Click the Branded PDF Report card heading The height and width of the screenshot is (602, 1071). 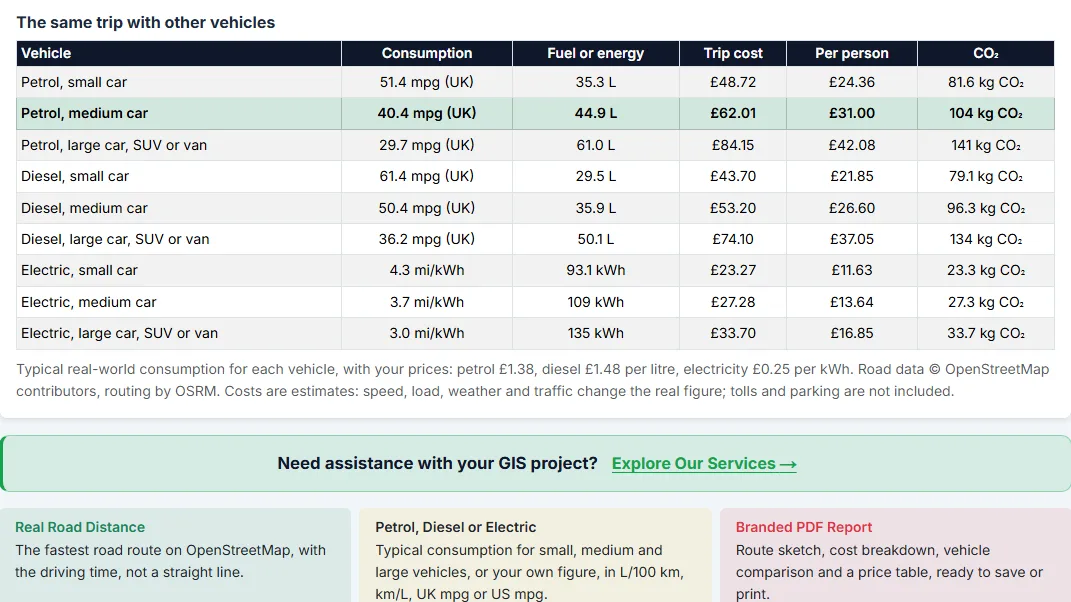pos(804,527)
